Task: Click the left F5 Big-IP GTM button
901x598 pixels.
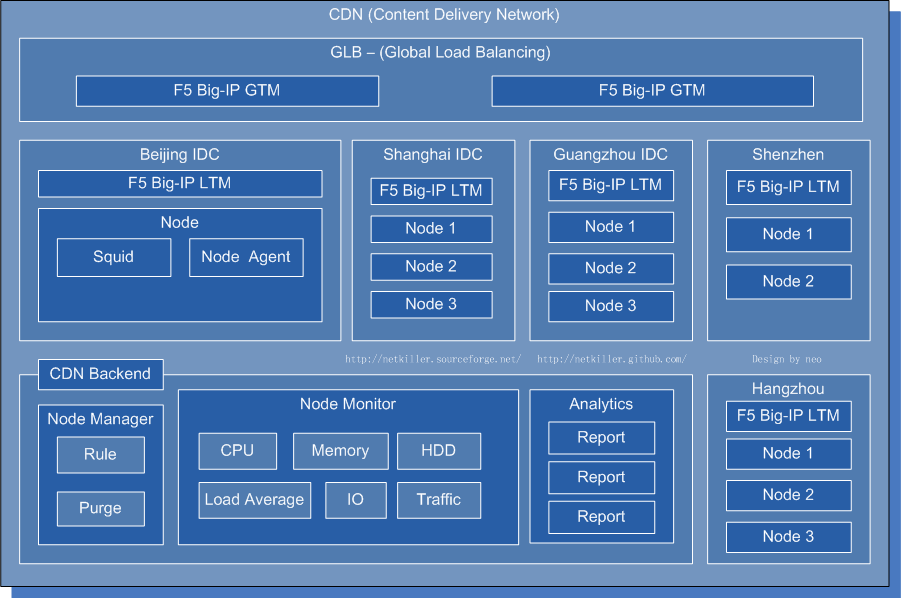Action: 227,91
